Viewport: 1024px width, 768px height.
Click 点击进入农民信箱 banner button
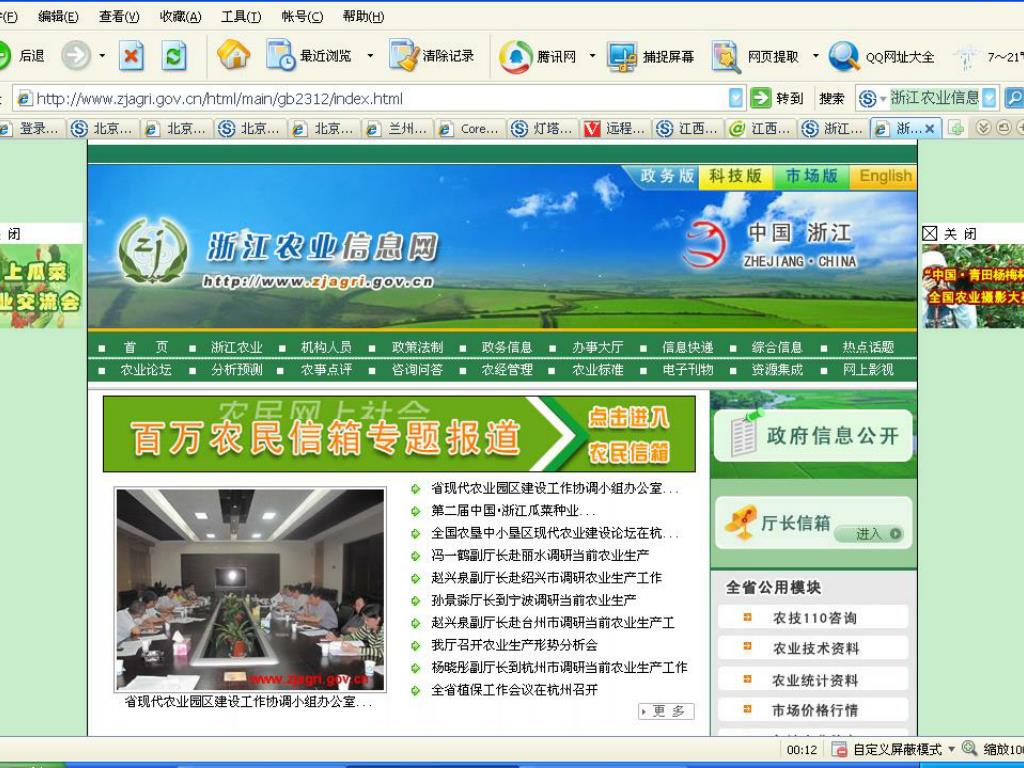point(629,434)
